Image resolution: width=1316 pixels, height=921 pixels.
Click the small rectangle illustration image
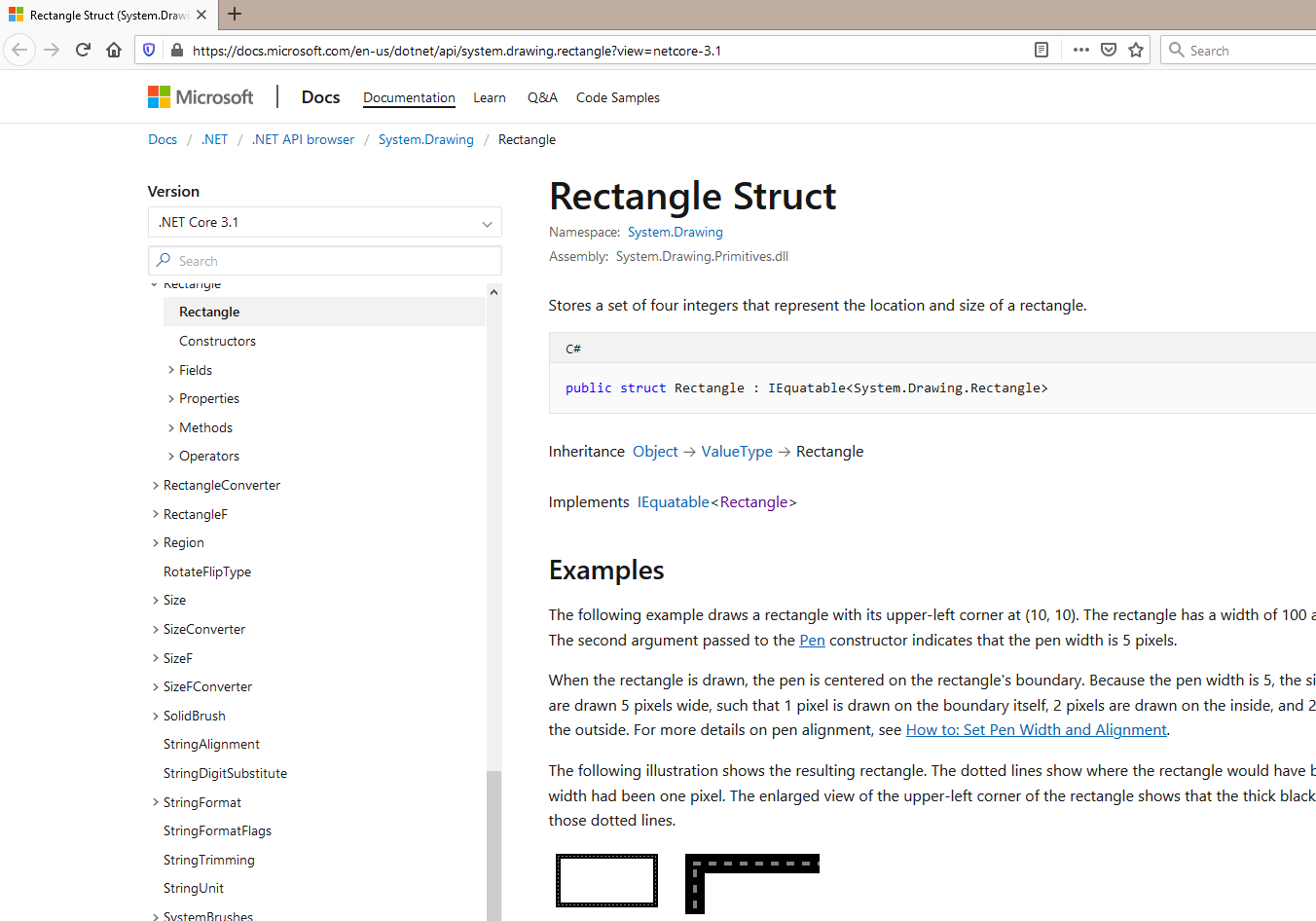(x=606, y=880)
